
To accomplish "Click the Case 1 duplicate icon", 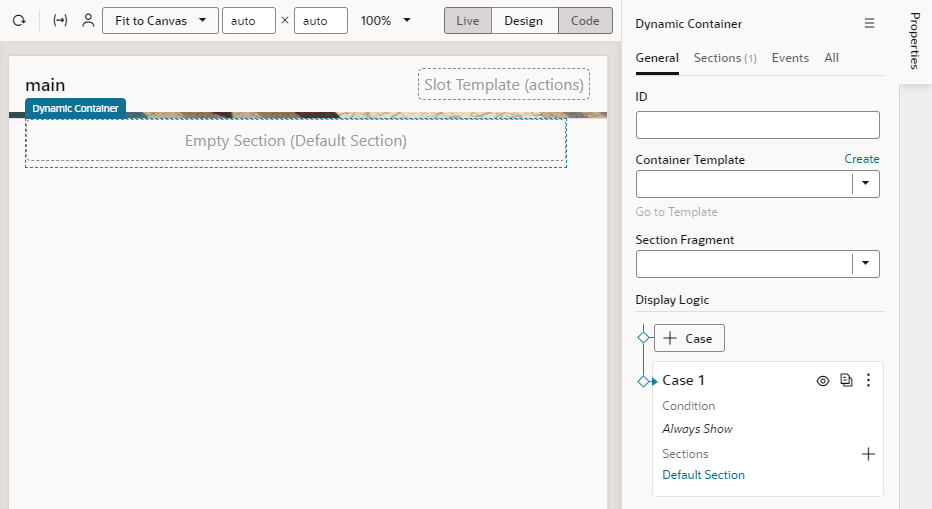I will [846, 380].
